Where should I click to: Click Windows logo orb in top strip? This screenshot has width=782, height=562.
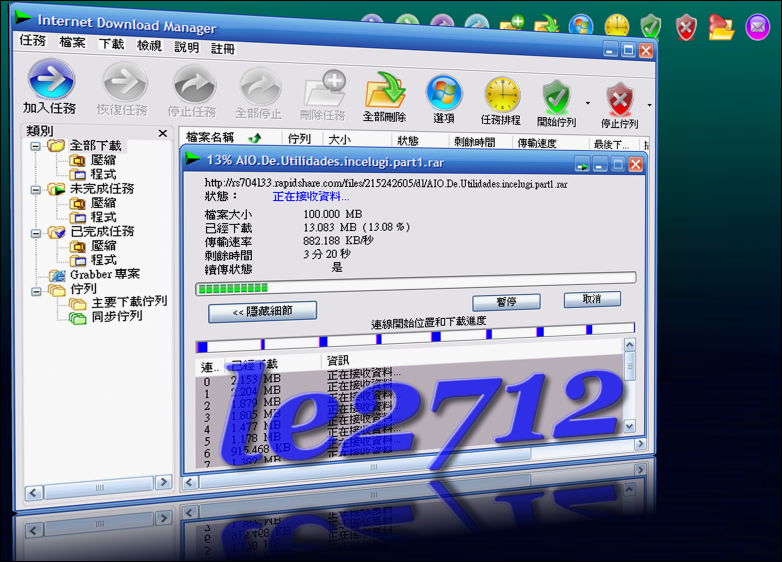581,25
